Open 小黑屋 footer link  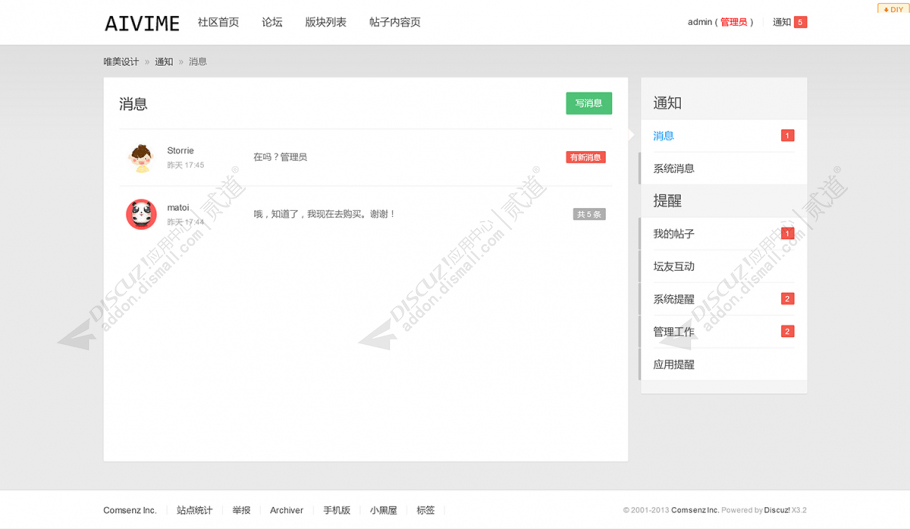coord(383,510)
